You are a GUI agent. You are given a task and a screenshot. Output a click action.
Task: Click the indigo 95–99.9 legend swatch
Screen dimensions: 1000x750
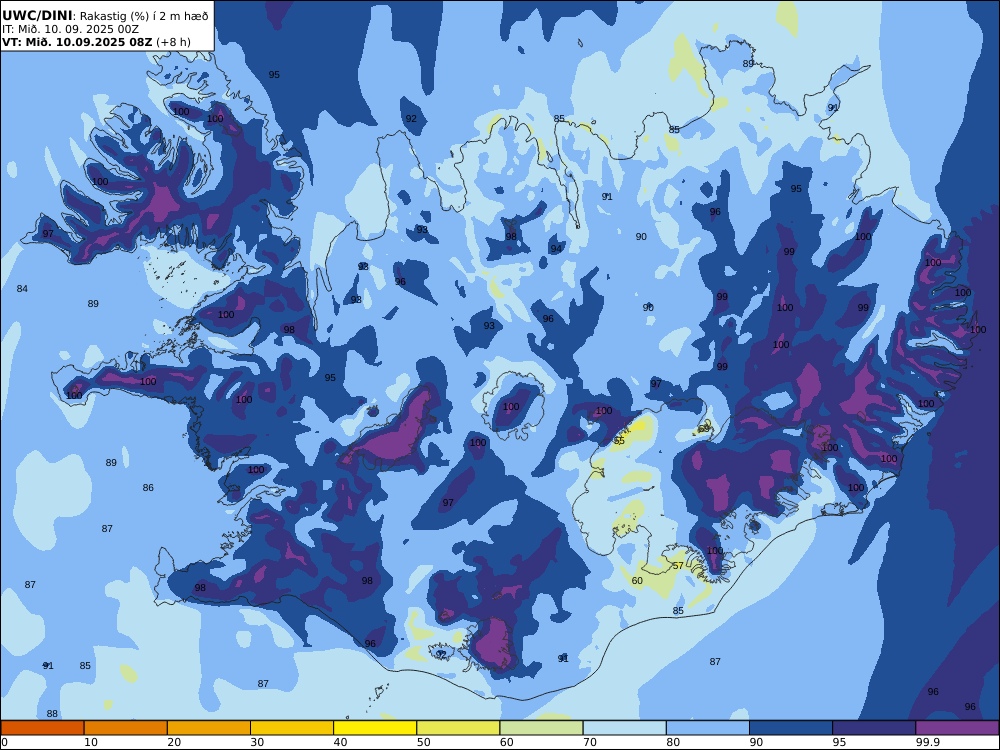click(874, 728)
